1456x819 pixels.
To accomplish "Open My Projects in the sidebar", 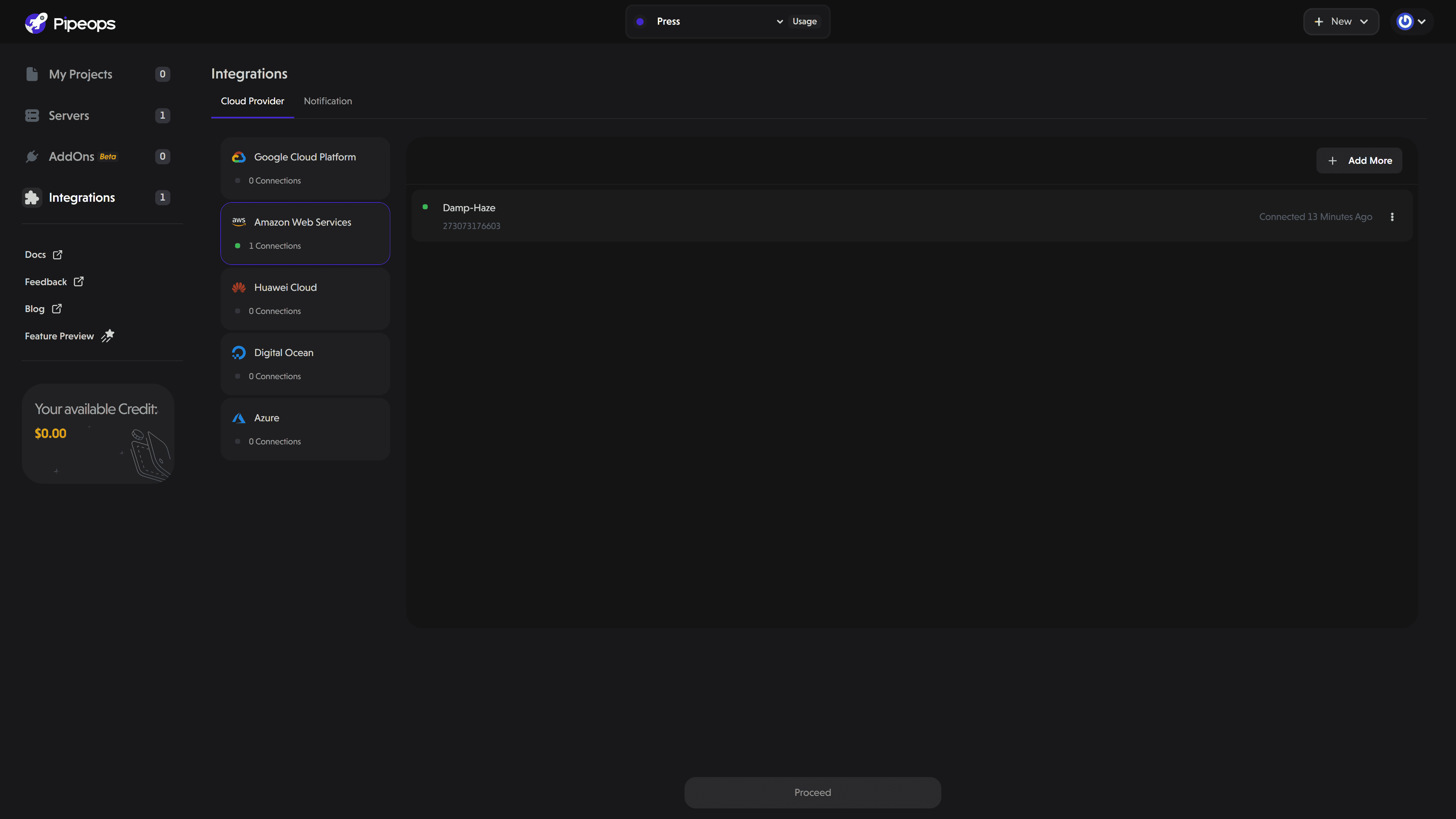I will [x=97, y=74].
